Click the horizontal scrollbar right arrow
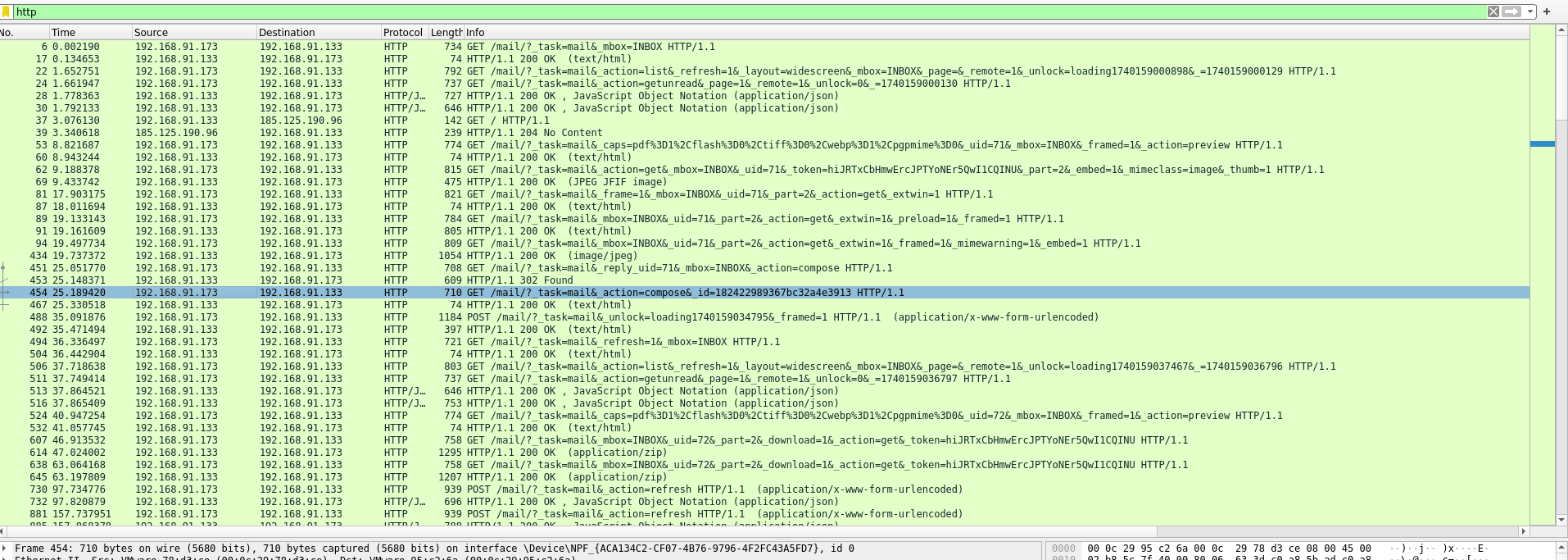The image size is (1568, 560). [1524, 531]
